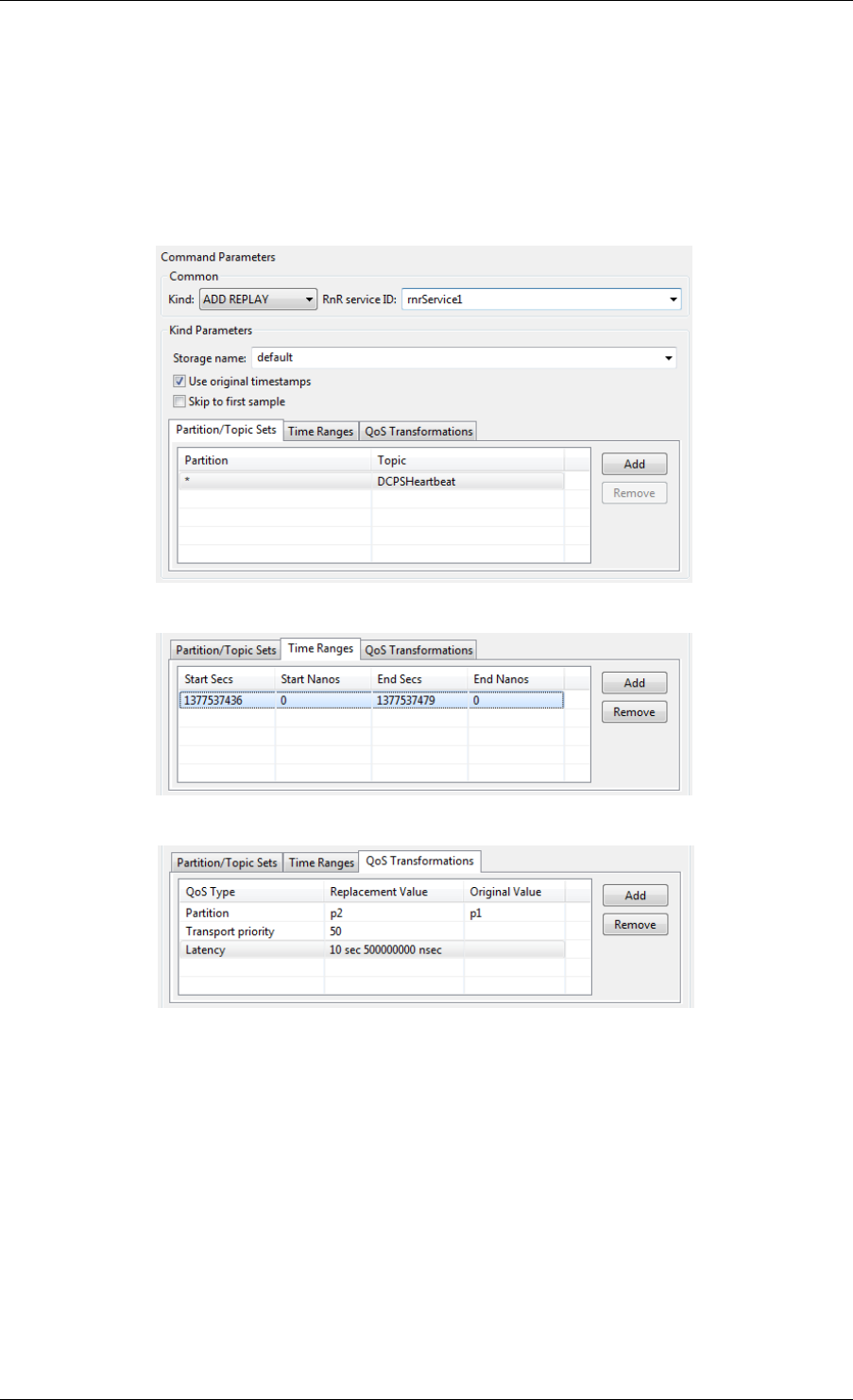Click active Time Ranges tab above Start Secs table
This screenshot has height=1400, width=853.
(x=321, y=649)
